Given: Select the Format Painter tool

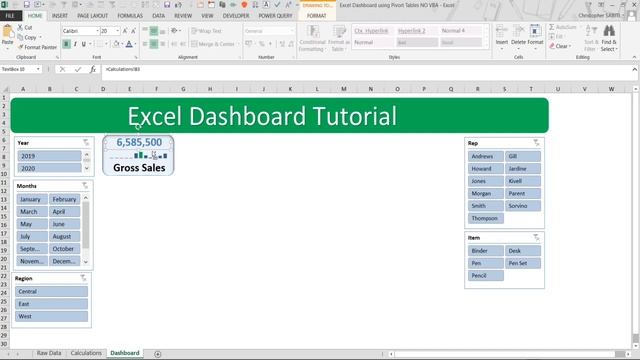Looking at the screenshot, I should point(38,47).
